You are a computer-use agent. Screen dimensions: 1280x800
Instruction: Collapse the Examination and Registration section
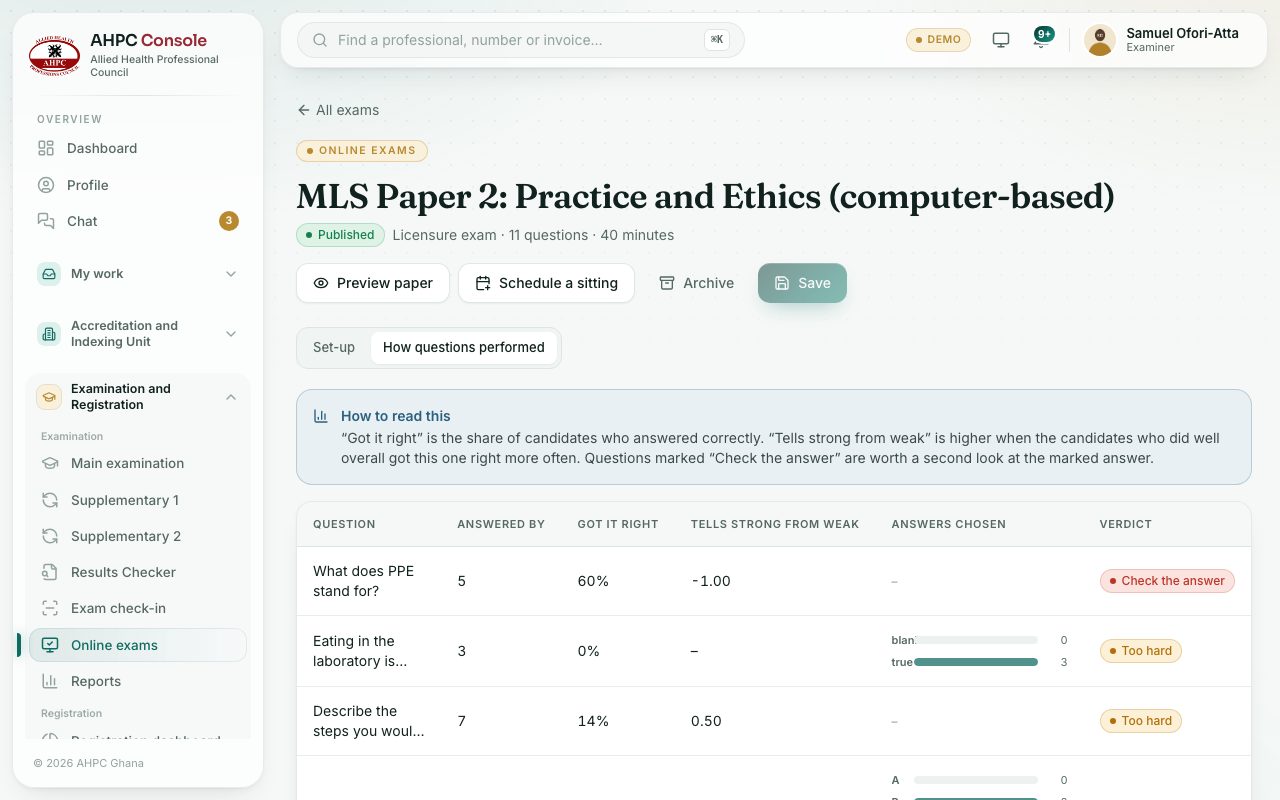click(x=138, y=397)
